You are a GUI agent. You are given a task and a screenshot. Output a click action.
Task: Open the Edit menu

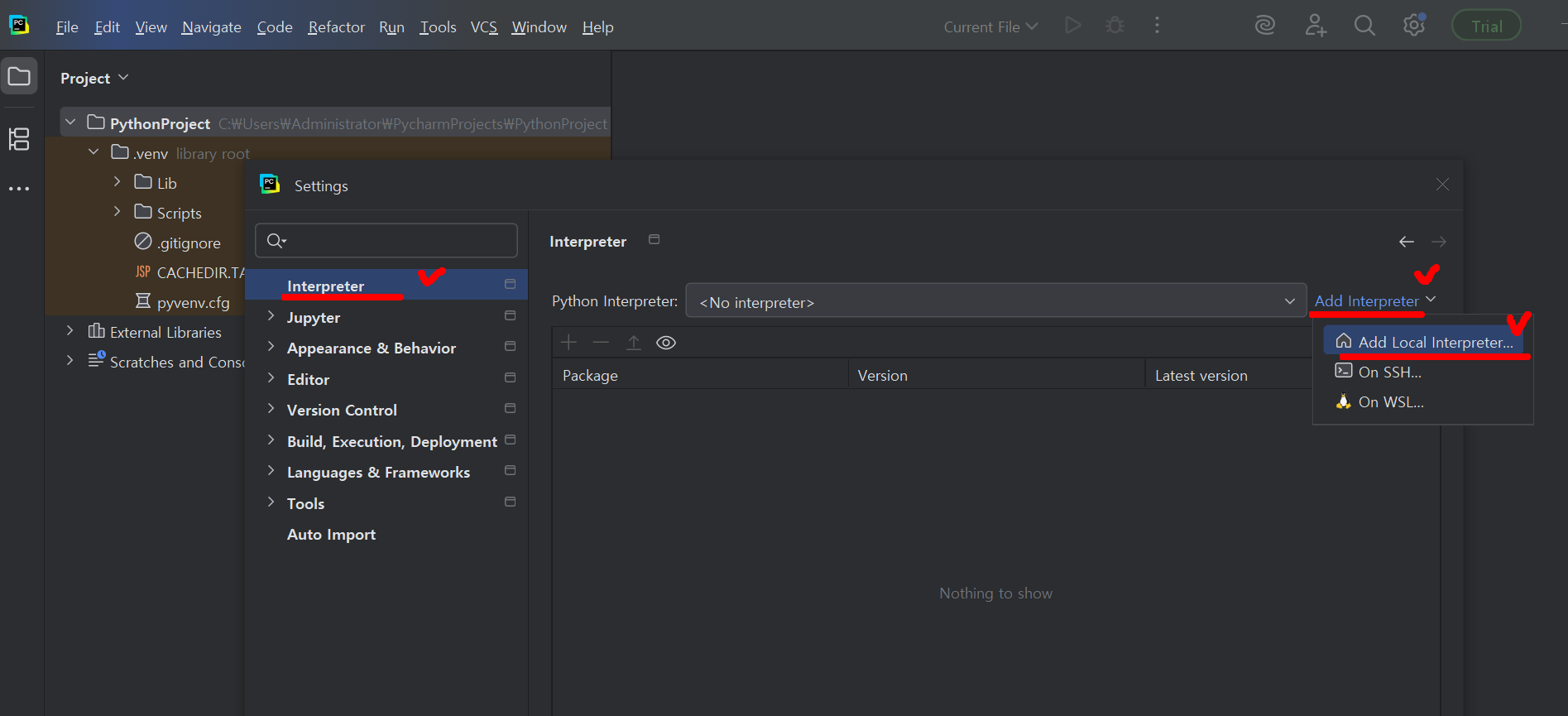click(x=108, y=26)
